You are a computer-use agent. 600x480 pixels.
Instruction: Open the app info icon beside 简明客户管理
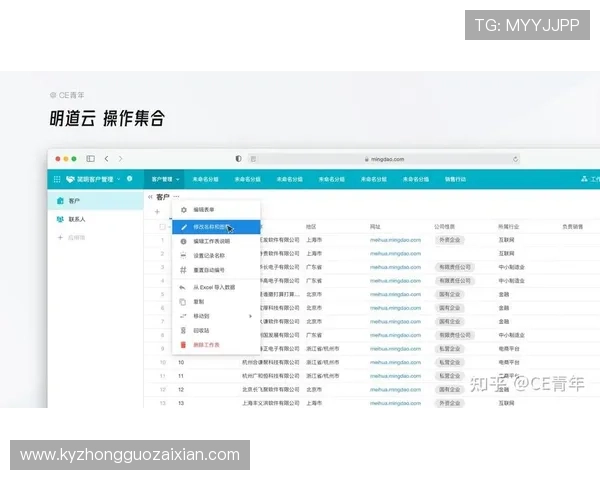click(129, 179)
